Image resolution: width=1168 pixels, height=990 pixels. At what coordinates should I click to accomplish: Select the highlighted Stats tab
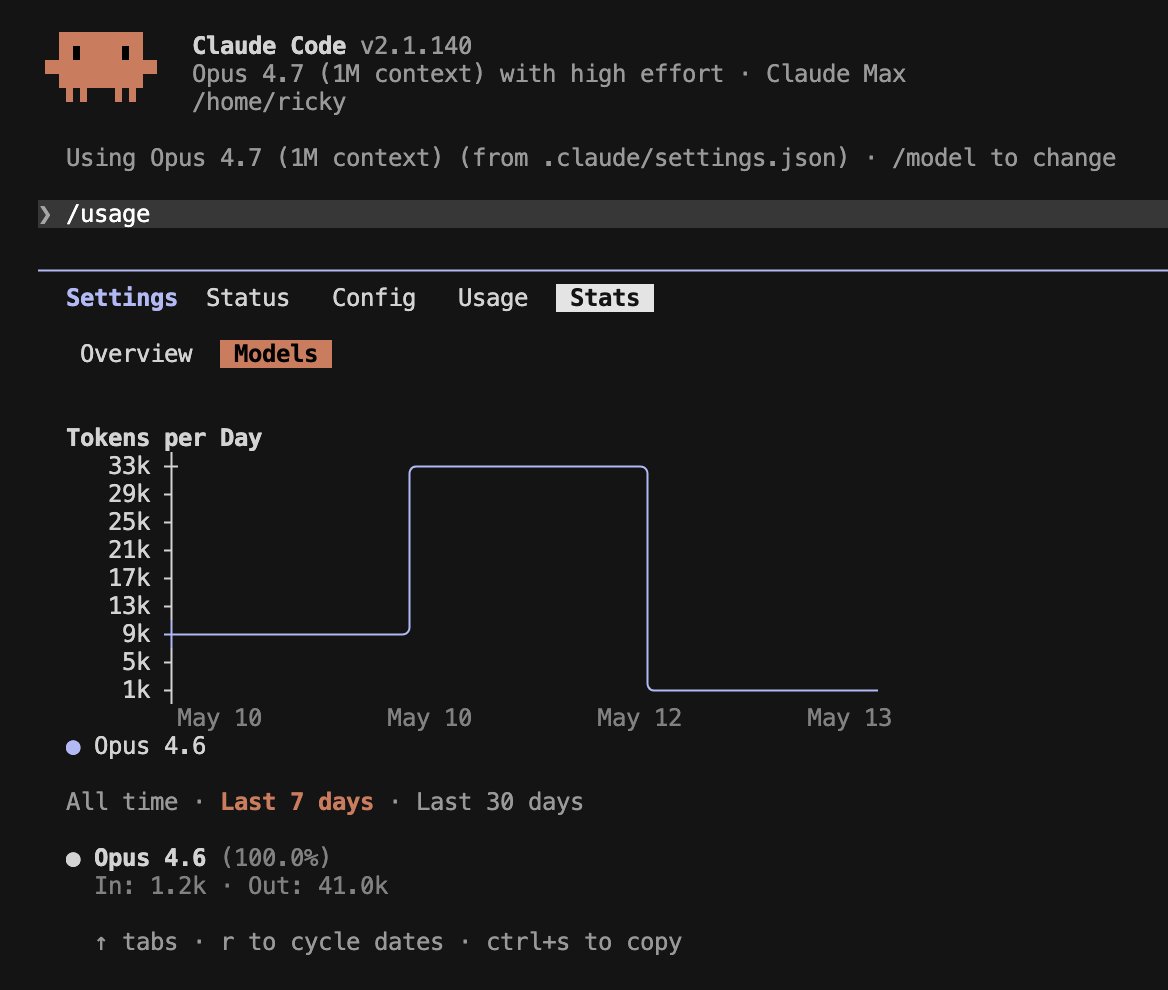click(x=605, y=298)
